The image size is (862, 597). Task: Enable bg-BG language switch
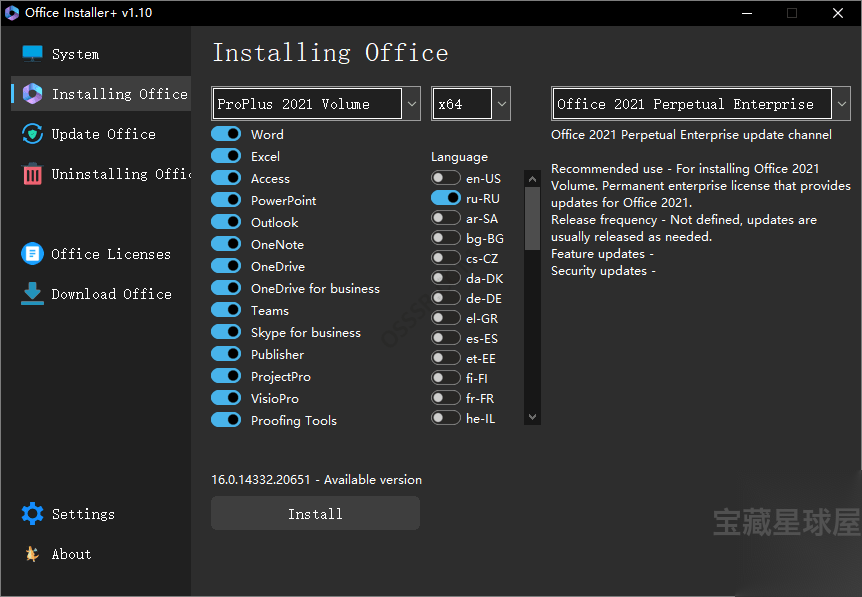[446, 237]
